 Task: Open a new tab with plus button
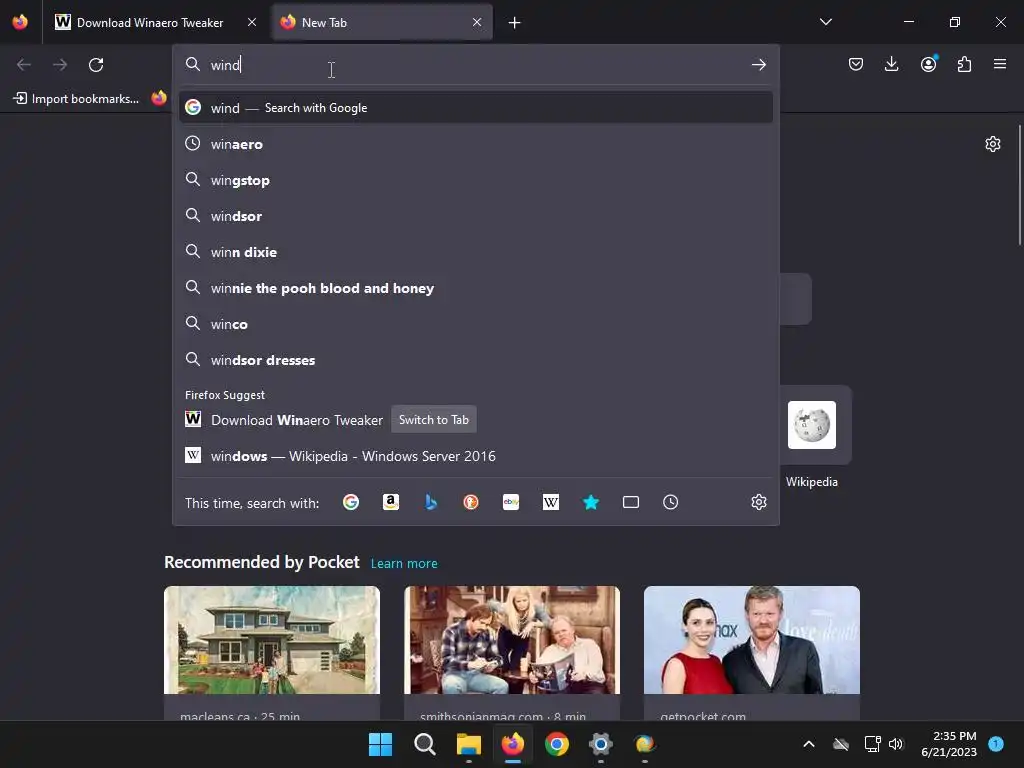(x=515, y=23)
